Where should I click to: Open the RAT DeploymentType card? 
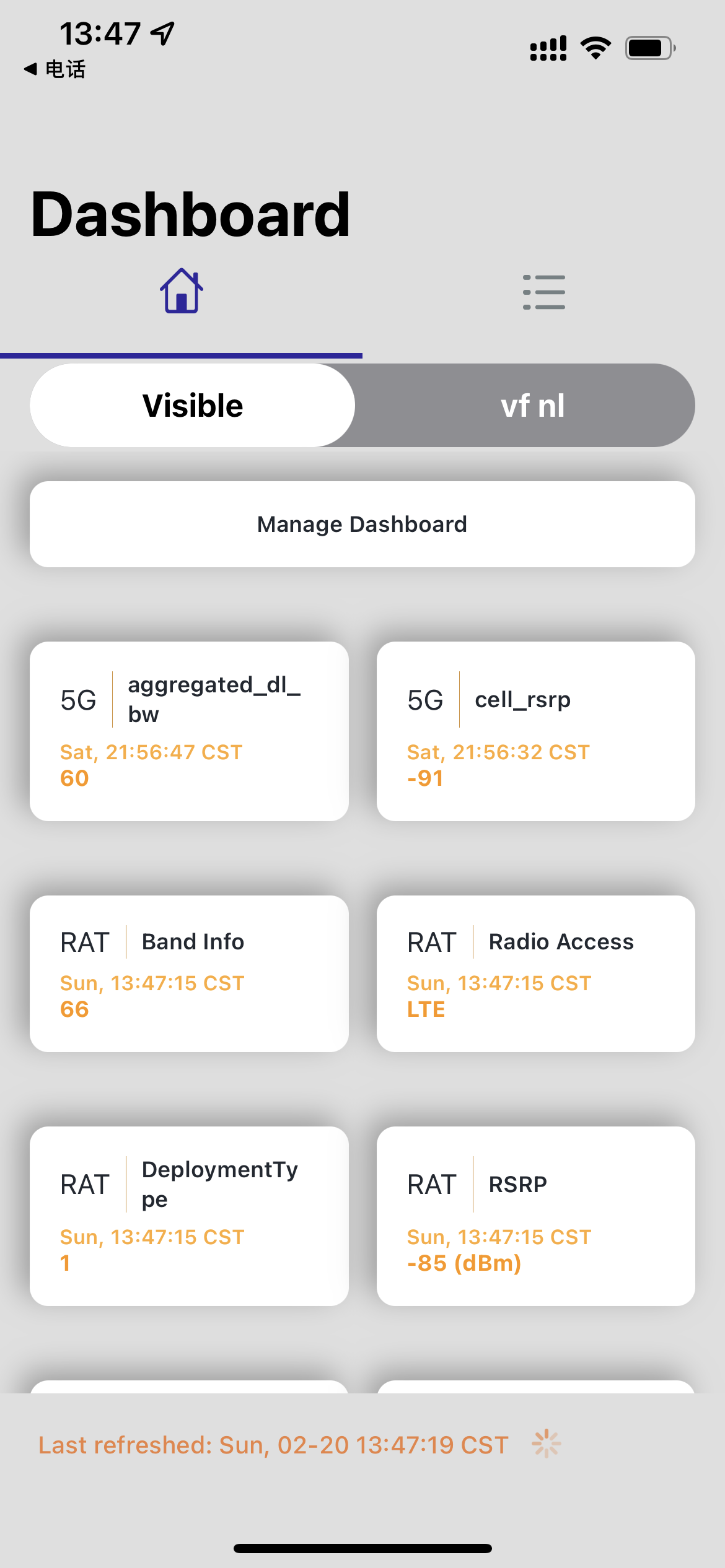pos(189,1216)
